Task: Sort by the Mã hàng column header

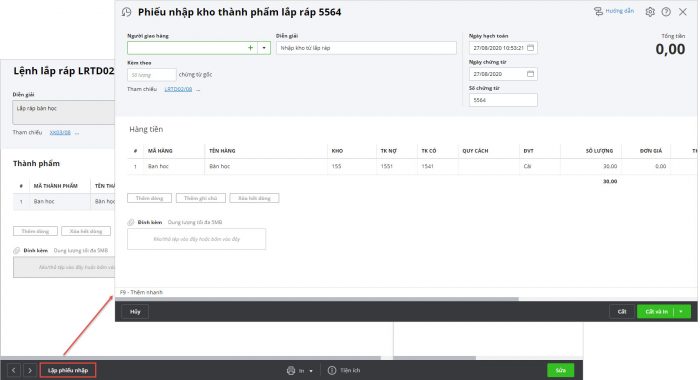Action: (x=160, y=151)
